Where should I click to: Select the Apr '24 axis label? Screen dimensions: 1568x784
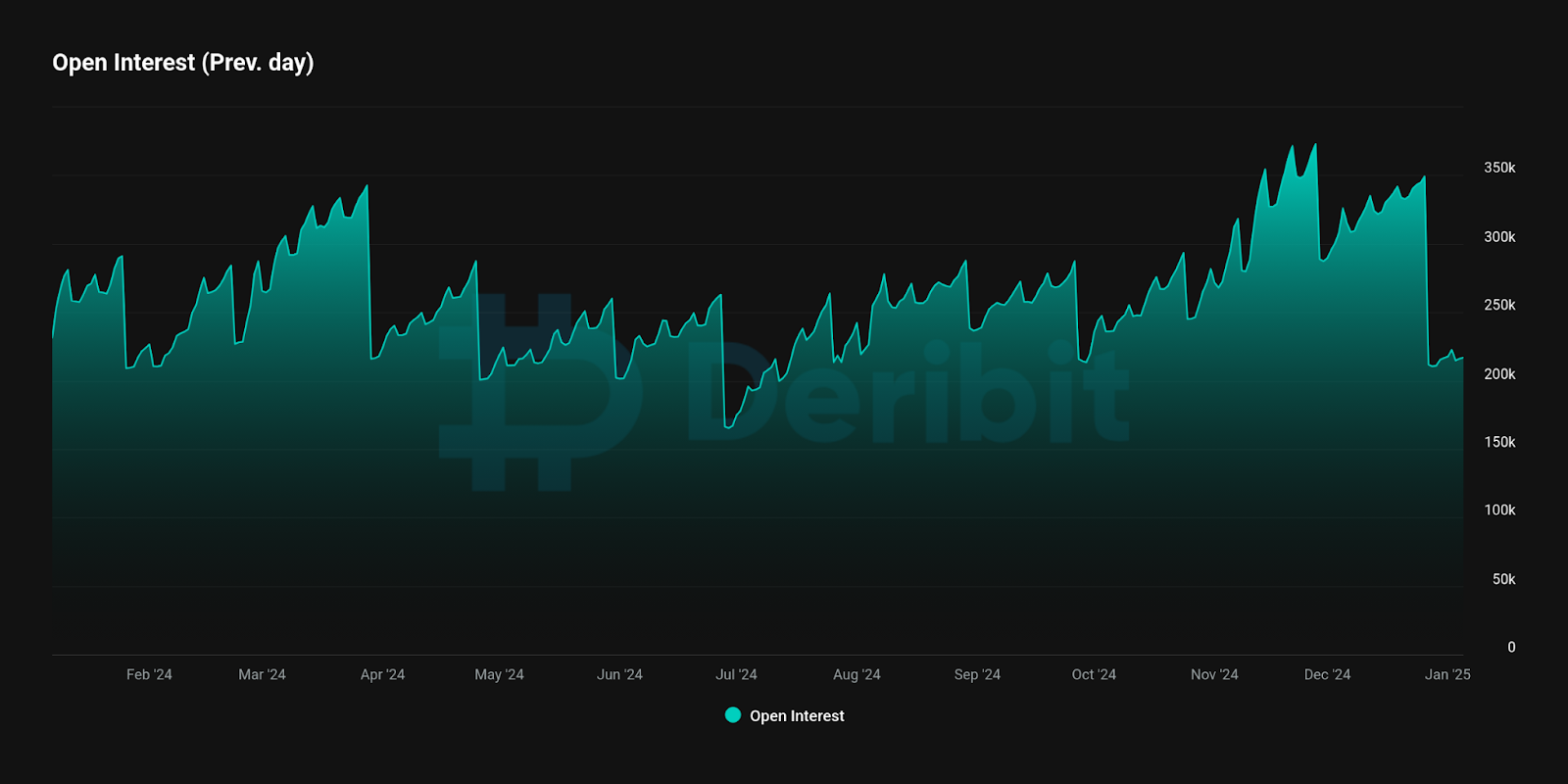click(382, 674)
